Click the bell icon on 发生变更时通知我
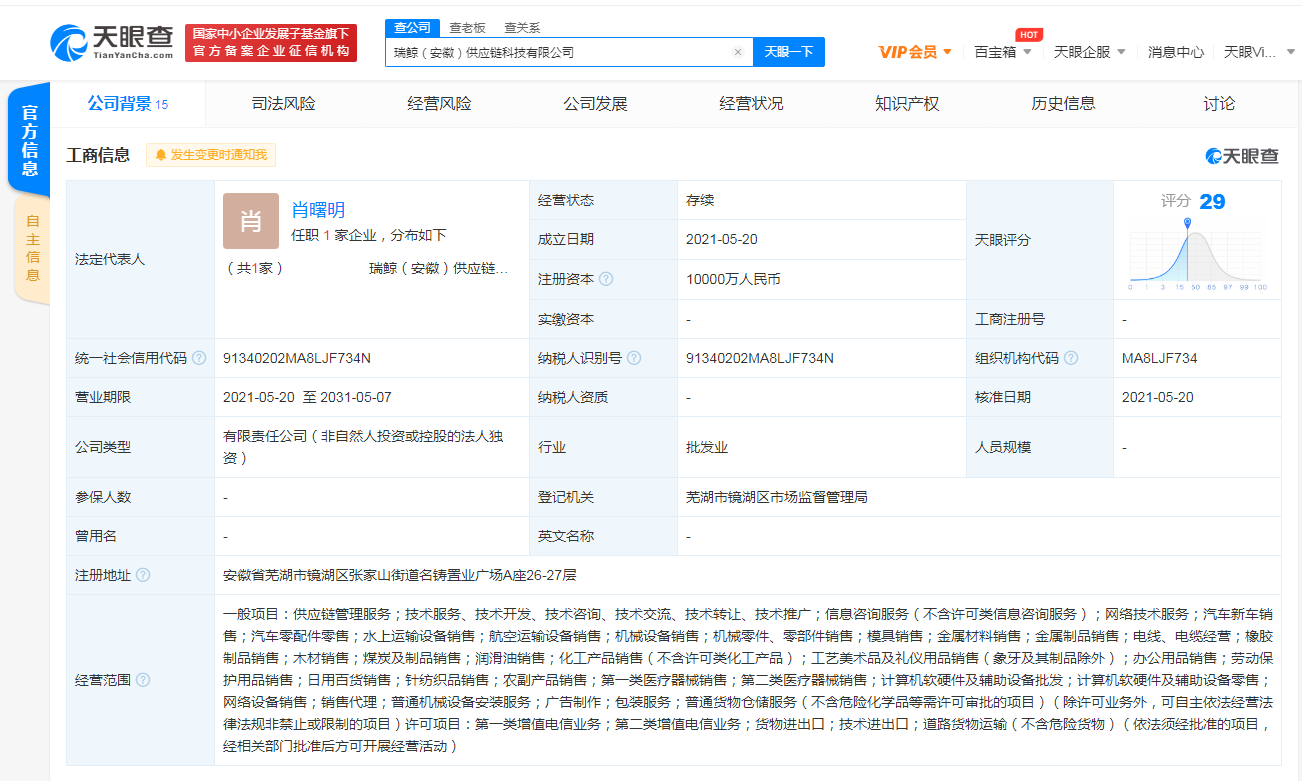This screenshot has height=781, width=1302. pos(163,154)
